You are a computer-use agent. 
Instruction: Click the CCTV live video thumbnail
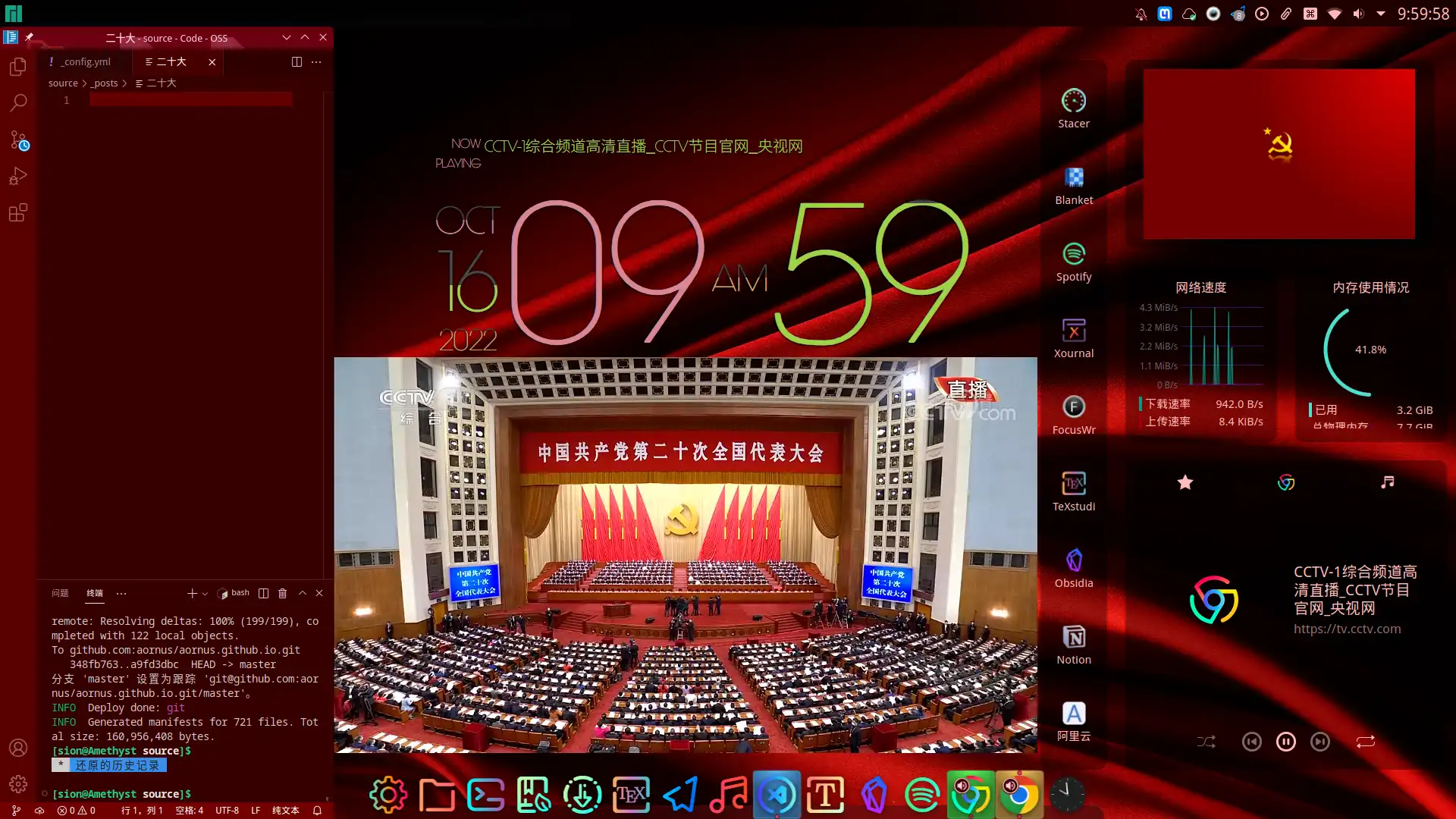[x=686, y=555]
